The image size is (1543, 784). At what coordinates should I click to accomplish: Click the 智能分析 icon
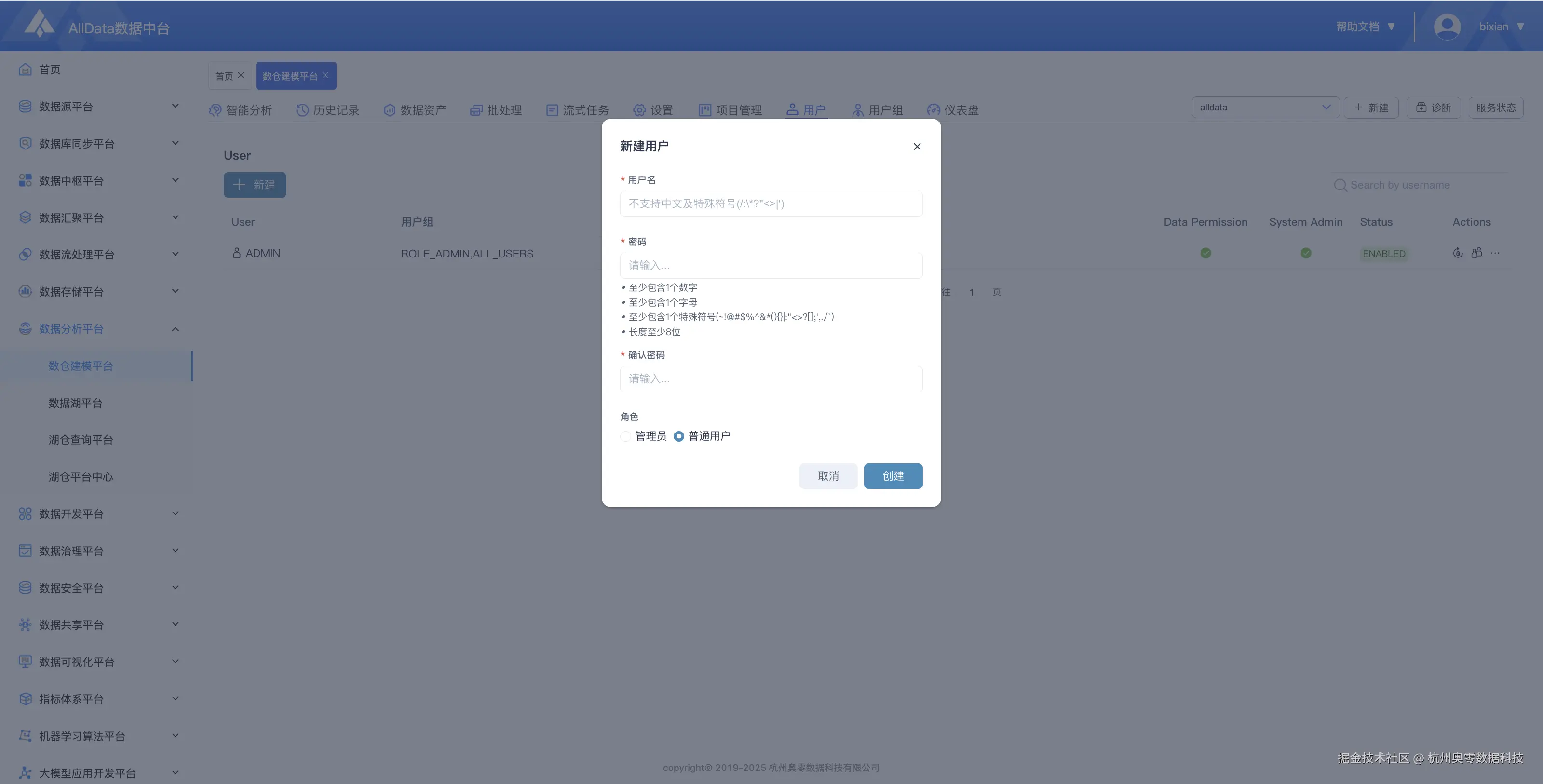coord(215,109)
